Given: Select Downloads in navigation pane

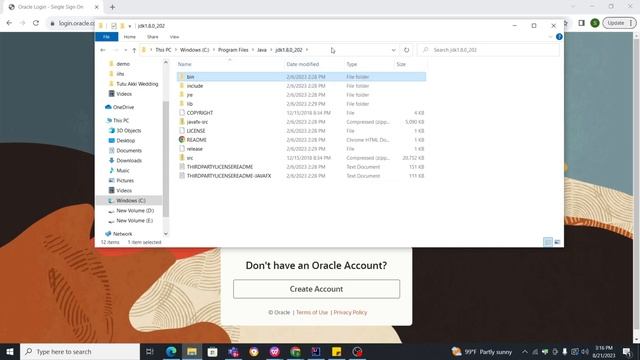Looking at the screenshot, I should tap(129, 160).
